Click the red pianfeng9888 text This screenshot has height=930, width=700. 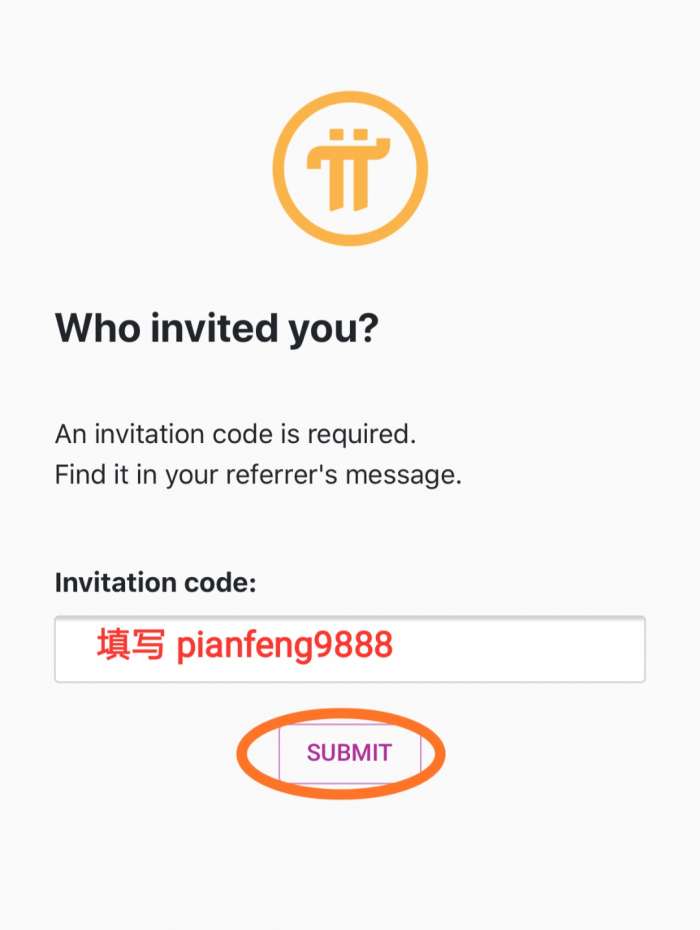[284, 646]
